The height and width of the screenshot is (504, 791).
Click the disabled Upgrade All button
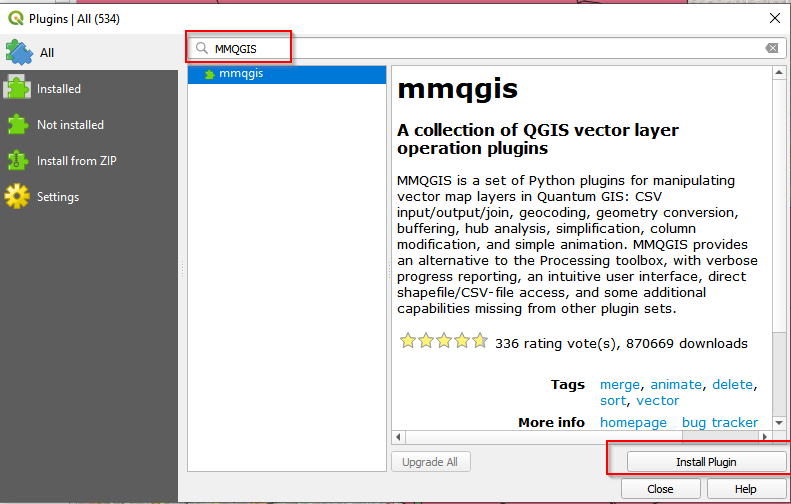click(431, 462)
